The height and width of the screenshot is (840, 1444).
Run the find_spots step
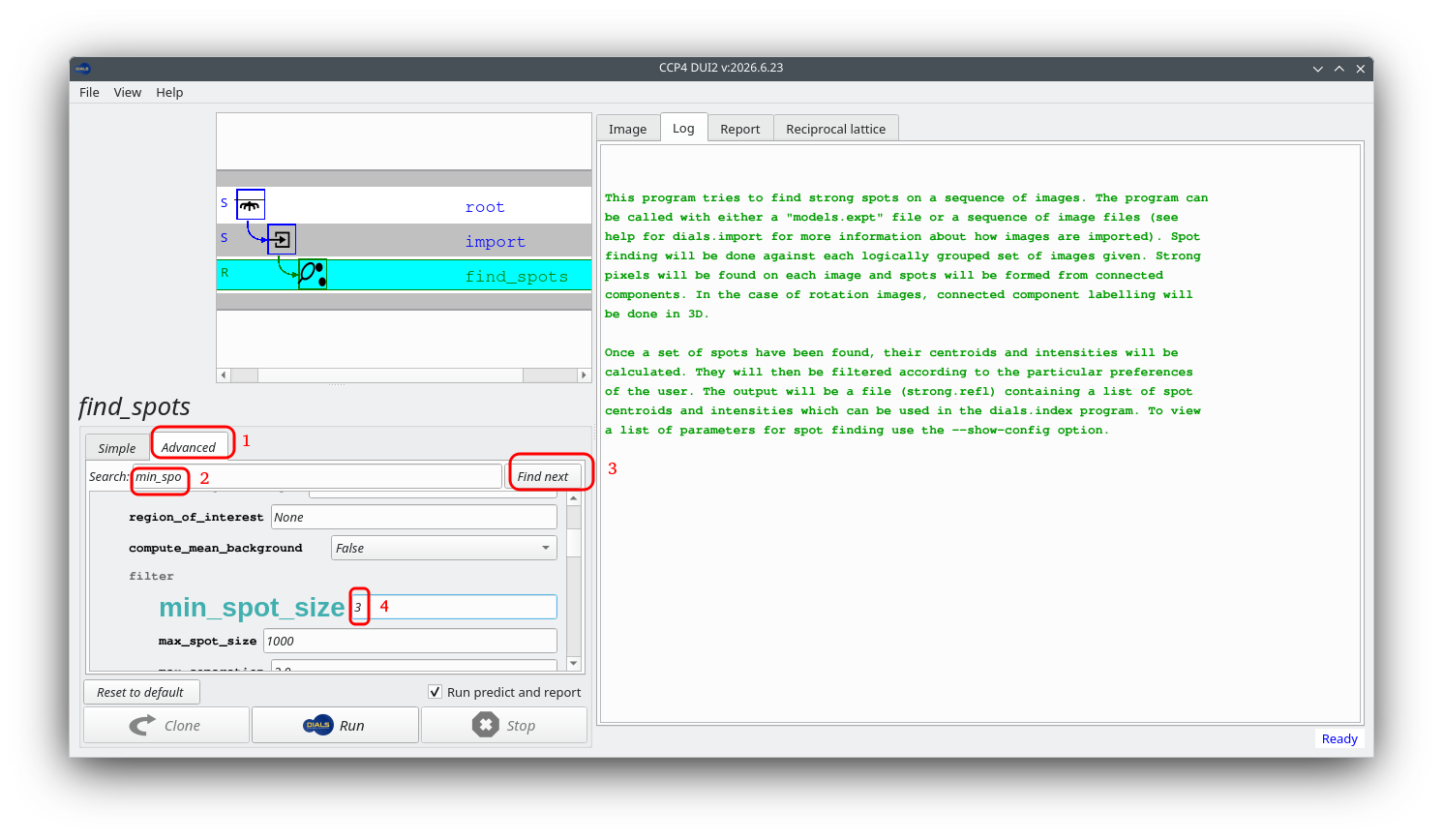[335, 725]
